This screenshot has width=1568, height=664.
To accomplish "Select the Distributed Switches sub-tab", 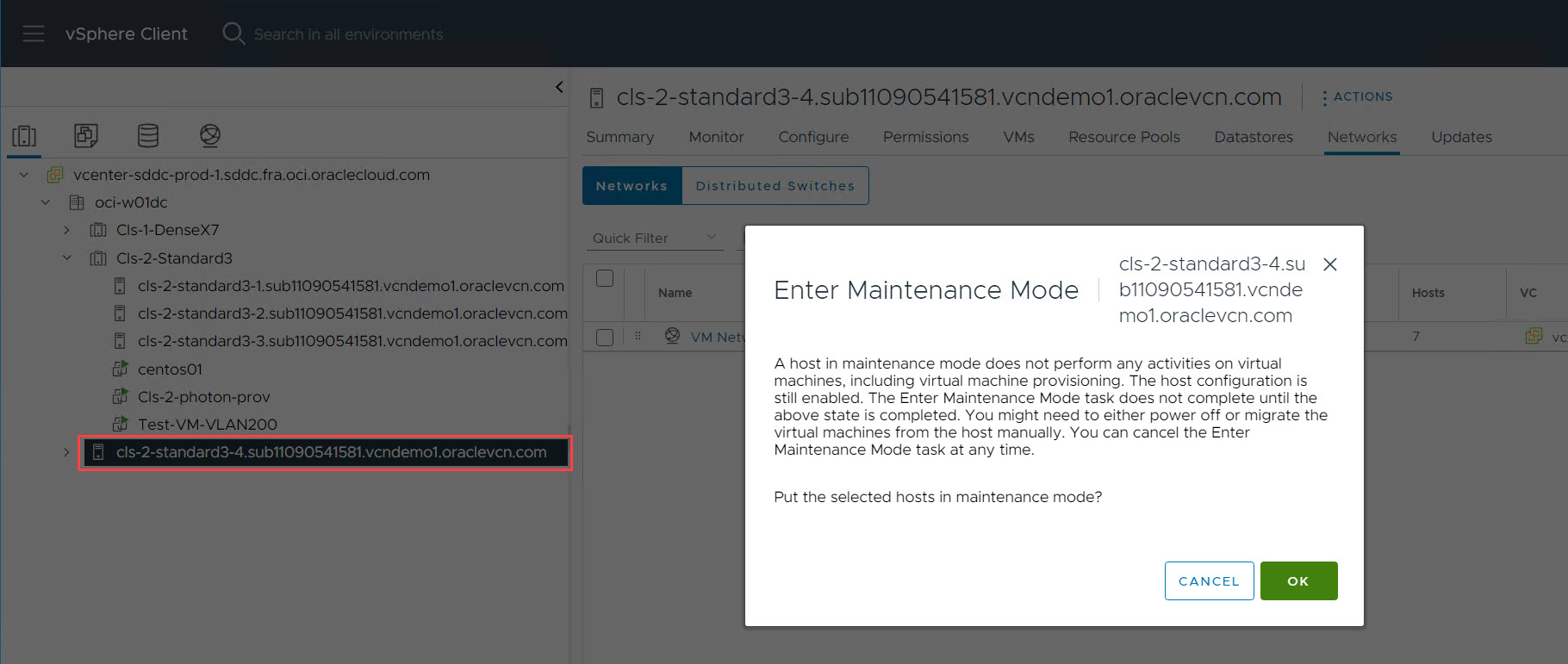I will pyautogui.click(x=775, y=186).
